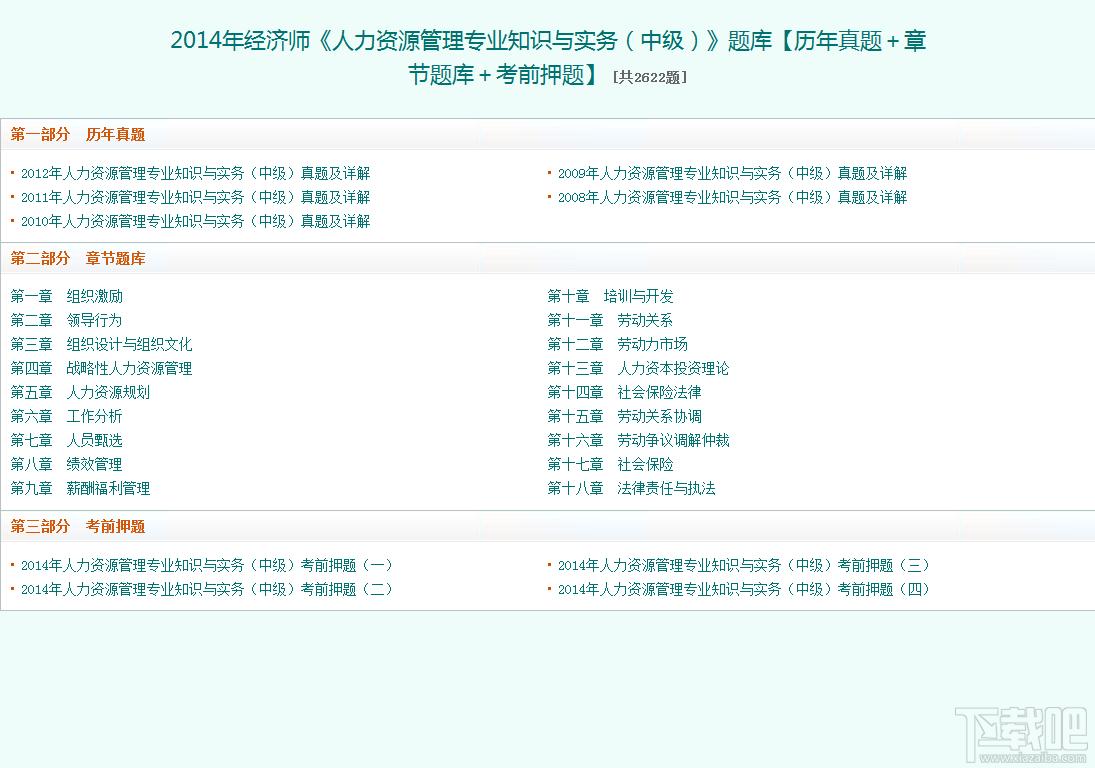
Task: Click the 第二部分 章节题库 section header
Action: [78, 259]
